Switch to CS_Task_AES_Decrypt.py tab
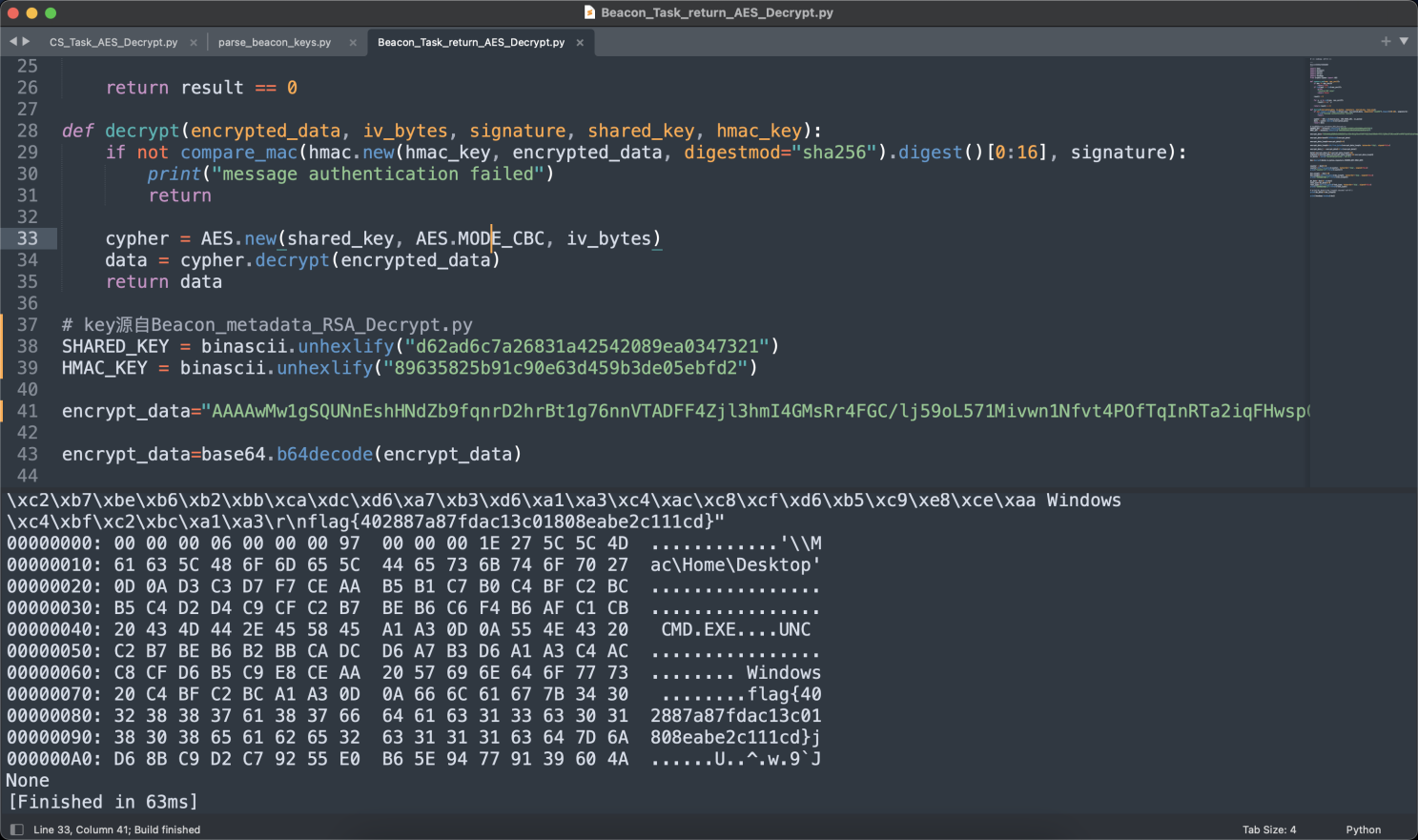The height and width of the screenshot is (840, 1418). pos(113,42)
